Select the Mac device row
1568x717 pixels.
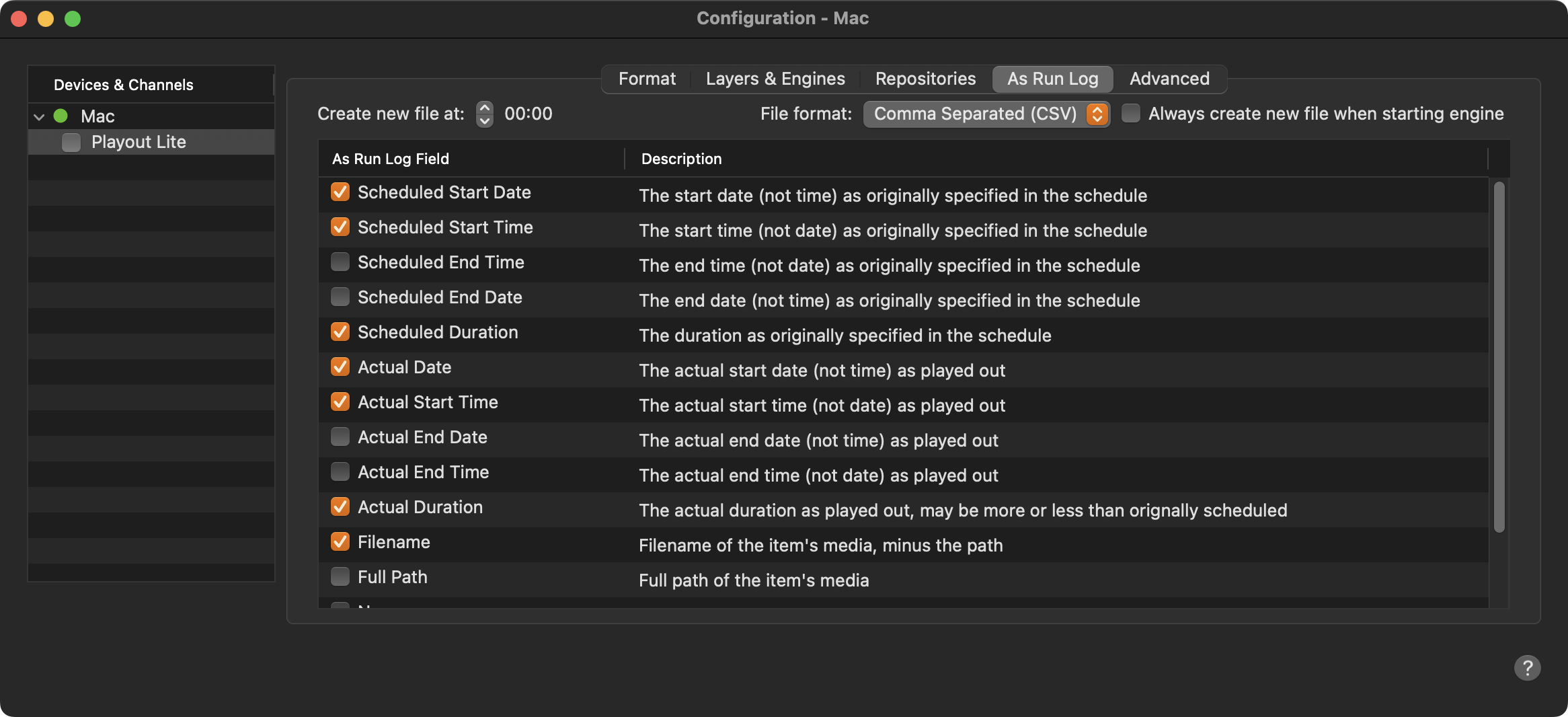pyautogui.click(x=151, y=116)
